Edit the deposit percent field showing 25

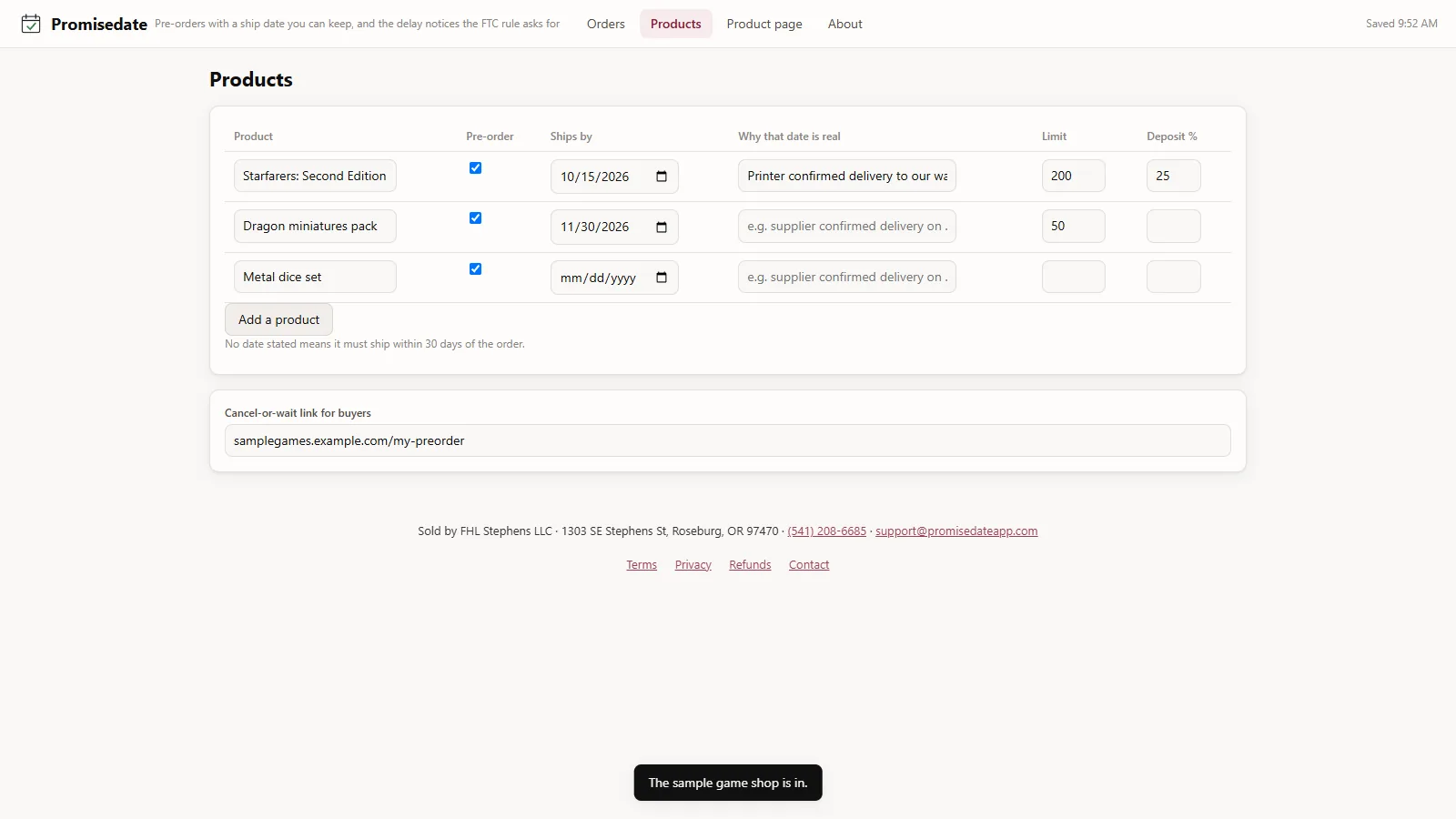point(1174,177)
